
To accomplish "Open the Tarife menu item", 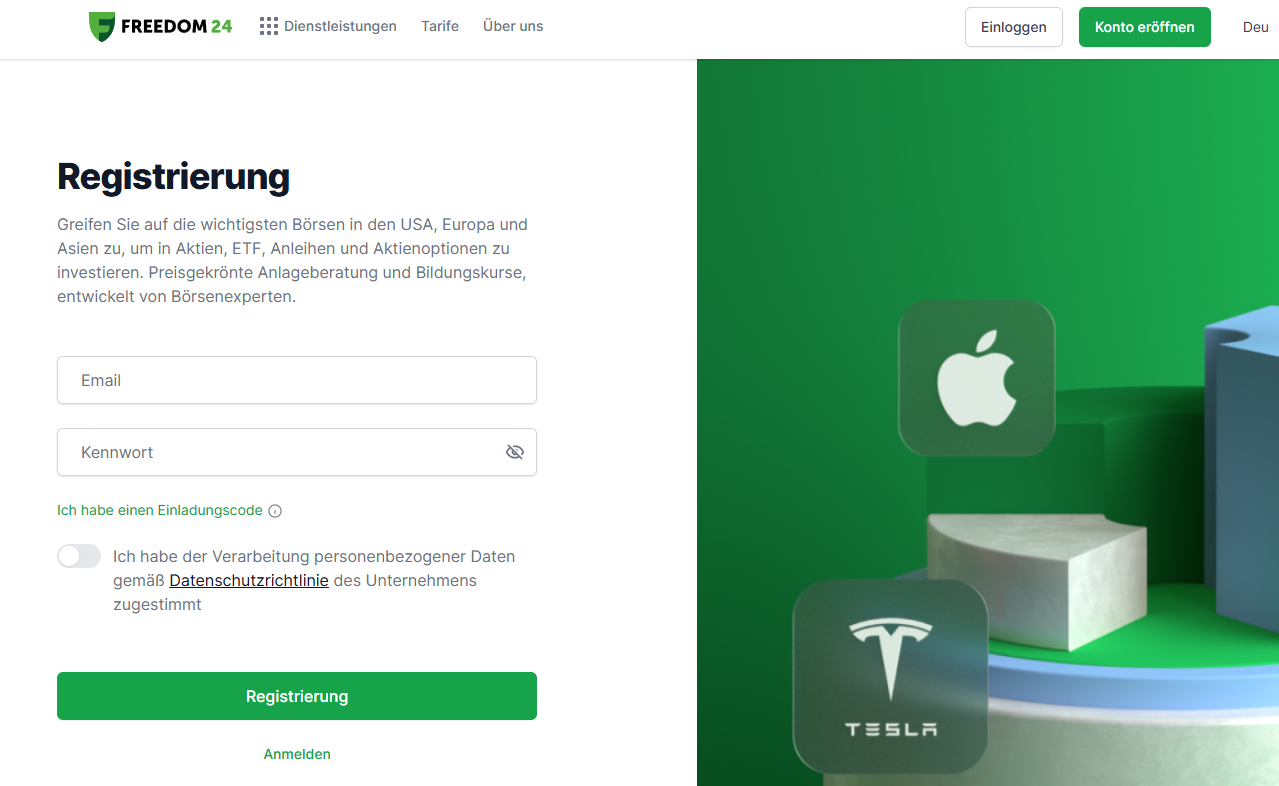I will (x=440, y=26).
